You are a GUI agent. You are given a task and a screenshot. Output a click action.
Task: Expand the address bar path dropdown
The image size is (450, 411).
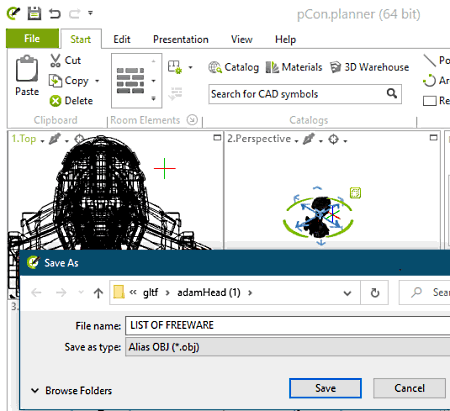coord(347,293)
